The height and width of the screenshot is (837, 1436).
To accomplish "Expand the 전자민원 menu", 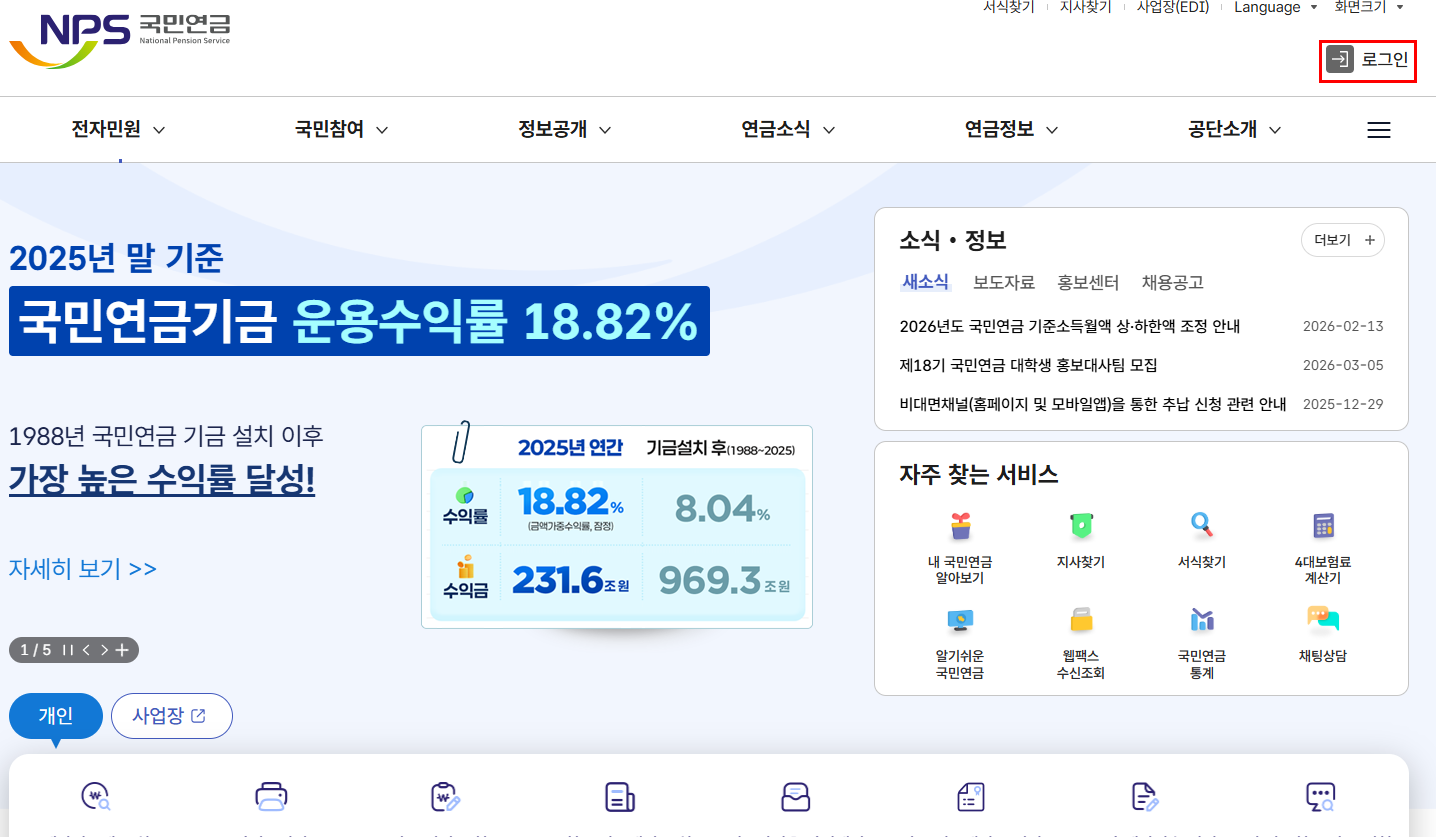I will pyautogui.click(x=118, y=129).
